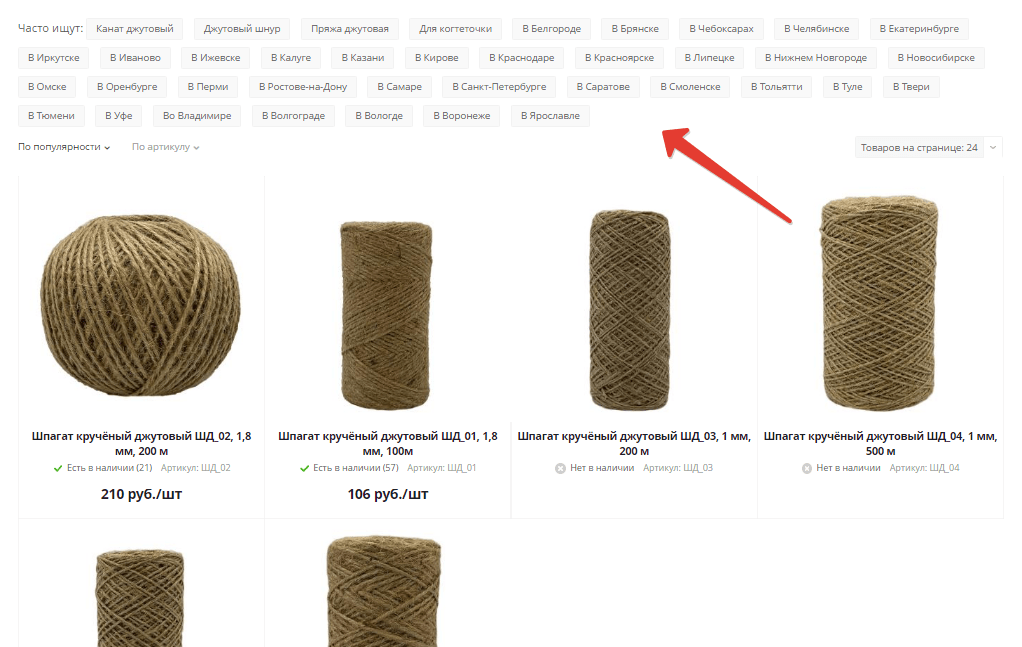Click out-of-stock cross icon for ШД_04
The width and height of the screenshot is (1022, 647).
806,468
